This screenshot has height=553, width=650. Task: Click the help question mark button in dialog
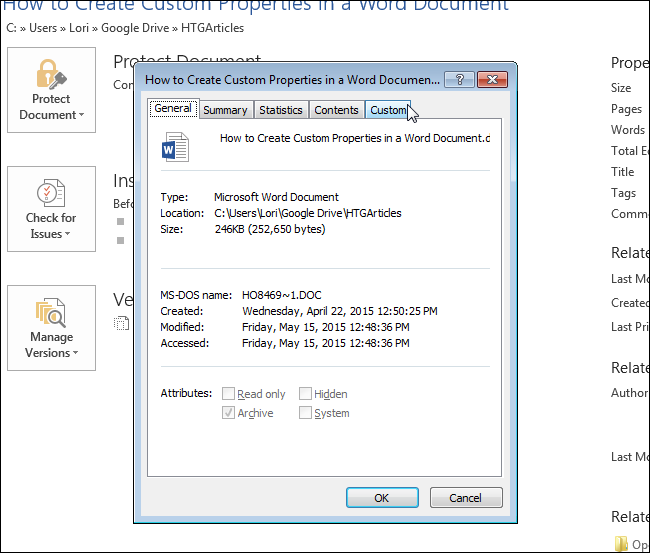click(459, 79)
